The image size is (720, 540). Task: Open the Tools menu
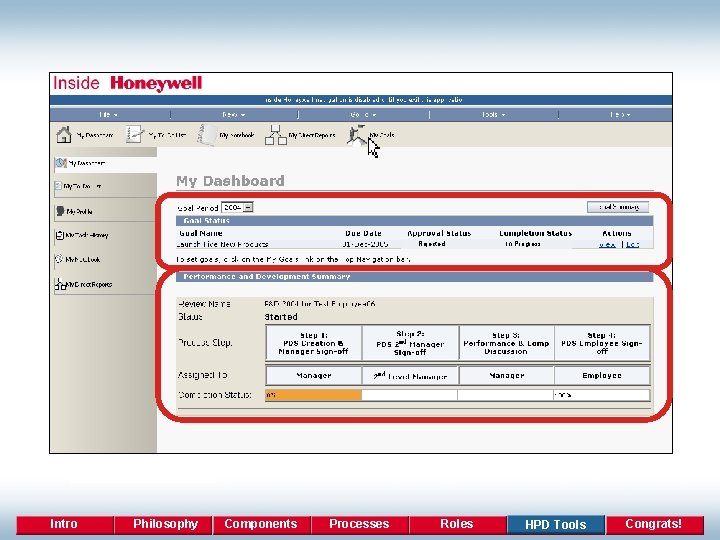493,114
